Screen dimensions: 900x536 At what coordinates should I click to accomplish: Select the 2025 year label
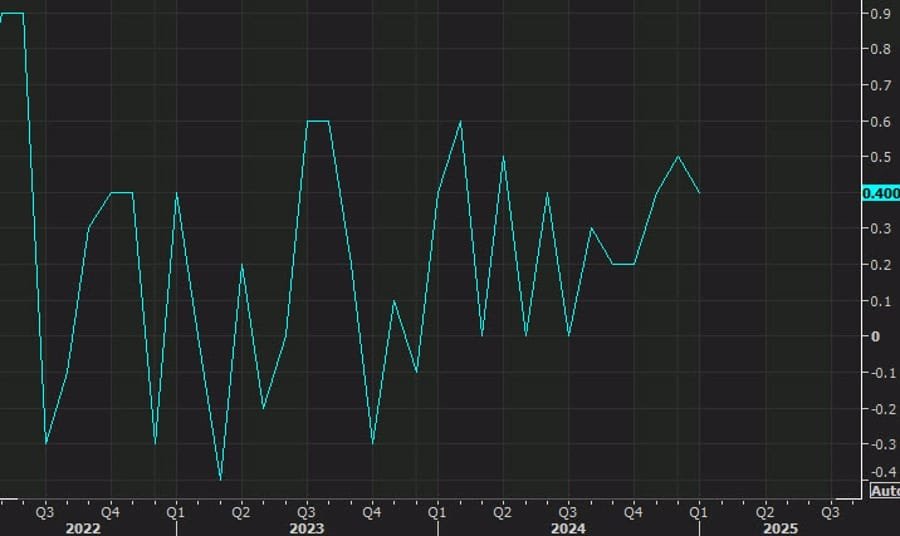[x=780, y=527]
